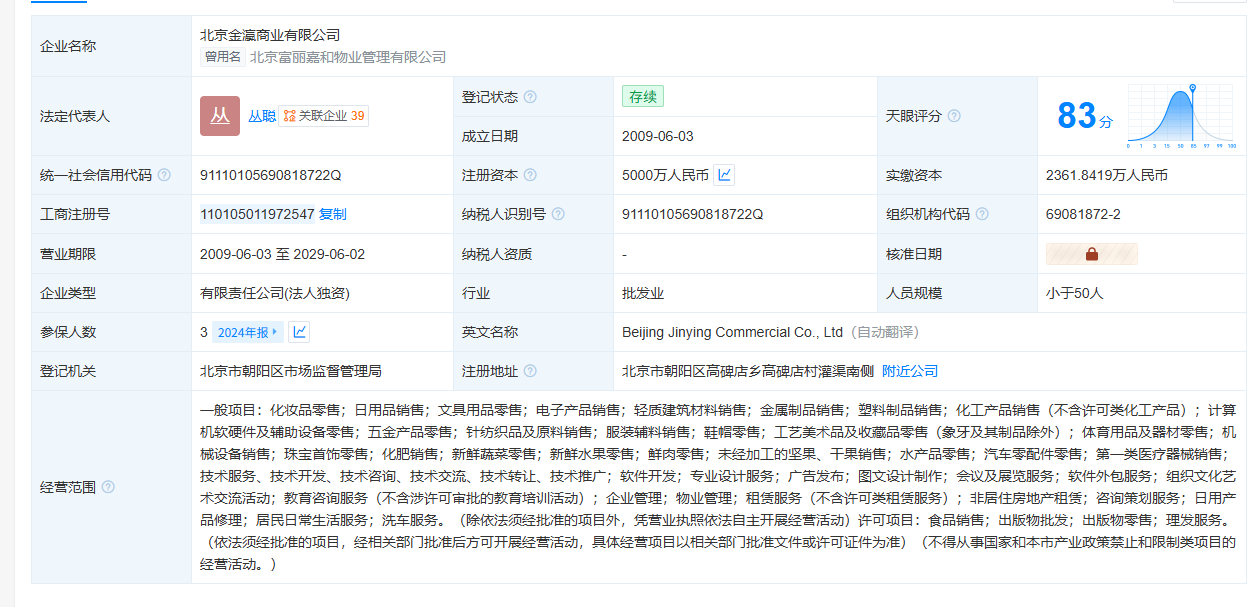Click the 成立日期 label
This screenshot has width=1260, height=607.
pyautogui.click(x=490, y=136)
